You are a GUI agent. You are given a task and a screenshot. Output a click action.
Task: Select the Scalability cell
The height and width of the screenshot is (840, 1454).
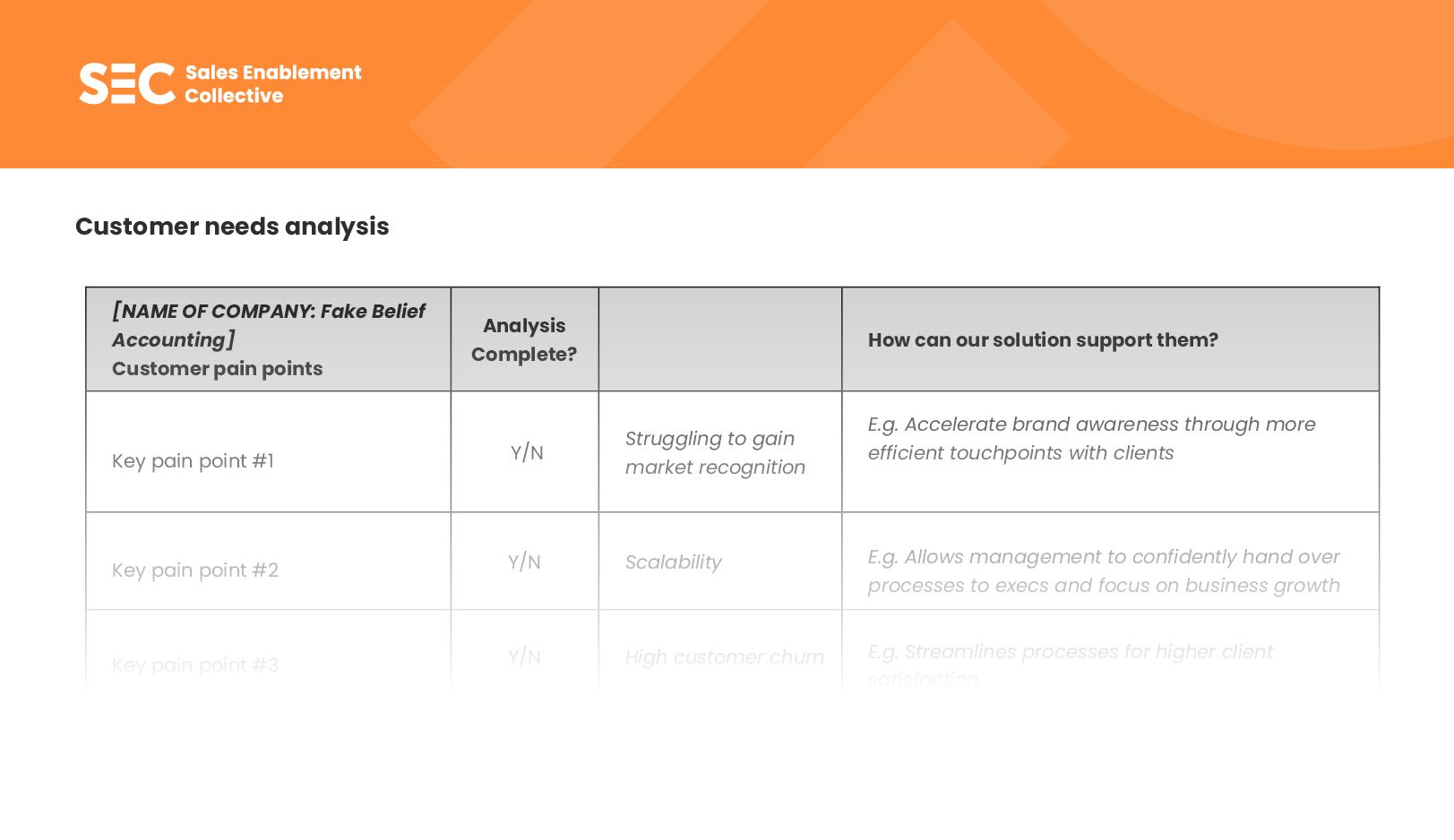[673, 562]
